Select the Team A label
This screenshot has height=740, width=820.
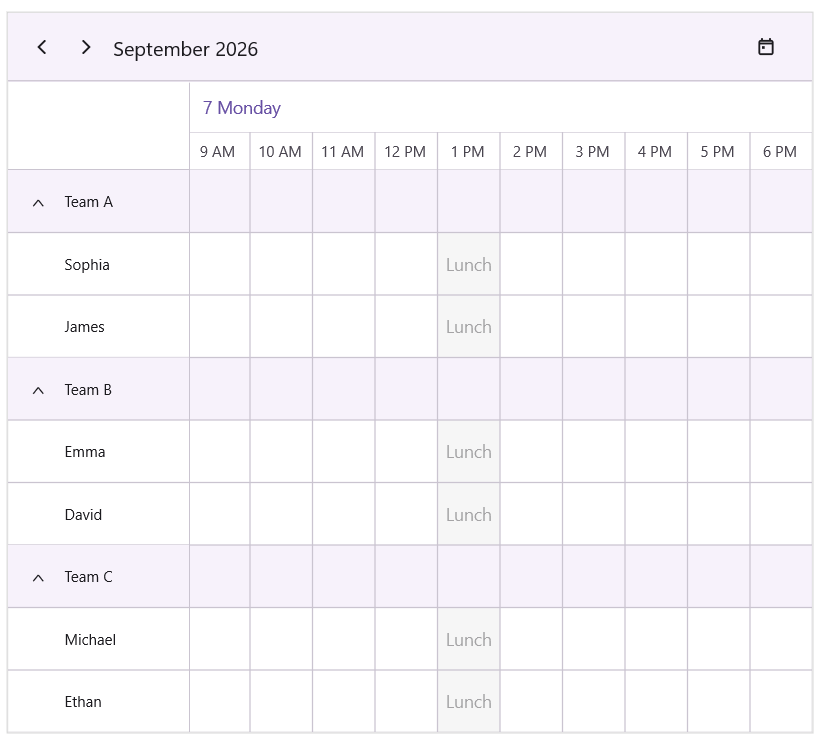[x=88, y=202]
